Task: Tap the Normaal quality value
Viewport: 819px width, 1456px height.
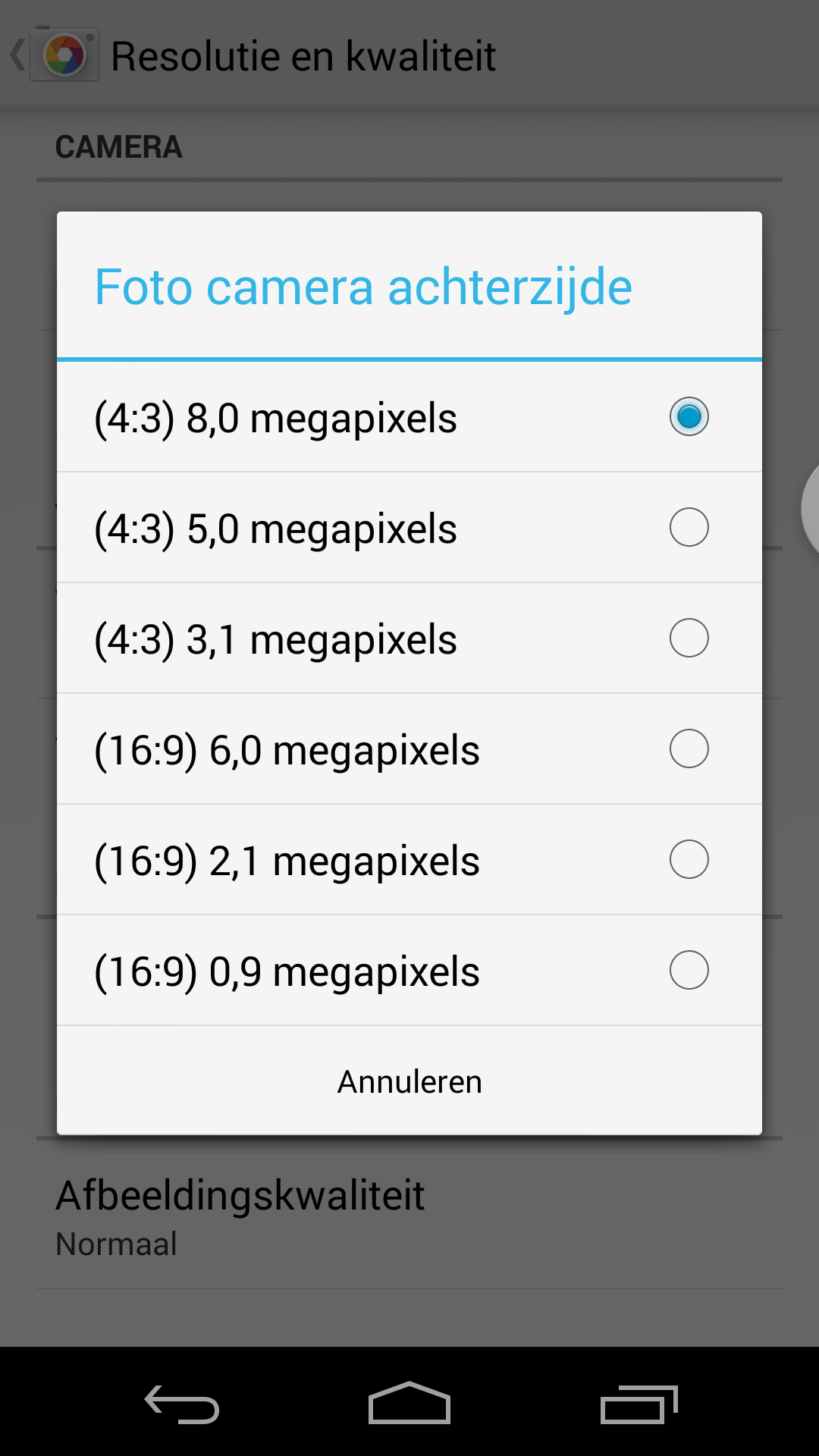Action: [x=117, y=1244]
